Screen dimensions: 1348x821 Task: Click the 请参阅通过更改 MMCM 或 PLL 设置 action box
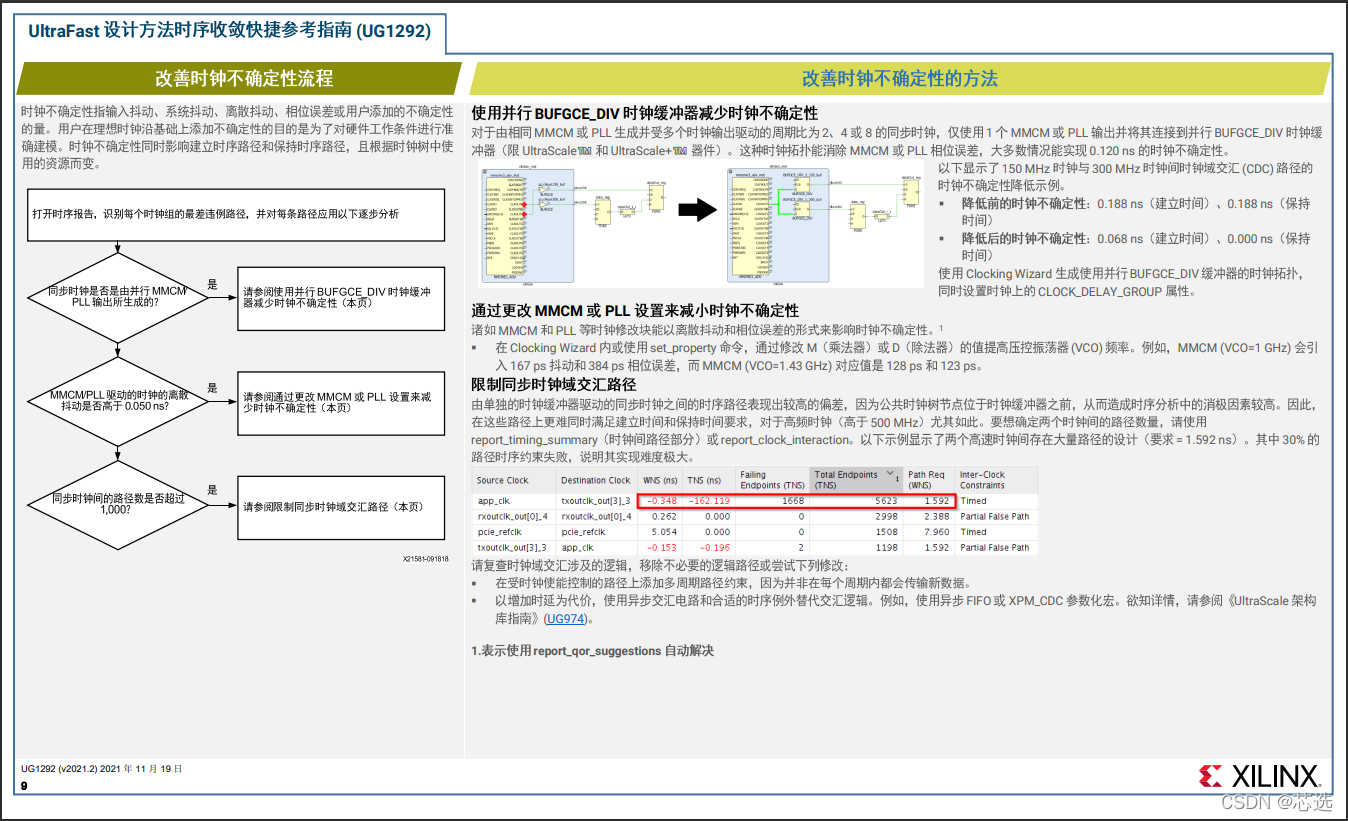coord(341,402)
